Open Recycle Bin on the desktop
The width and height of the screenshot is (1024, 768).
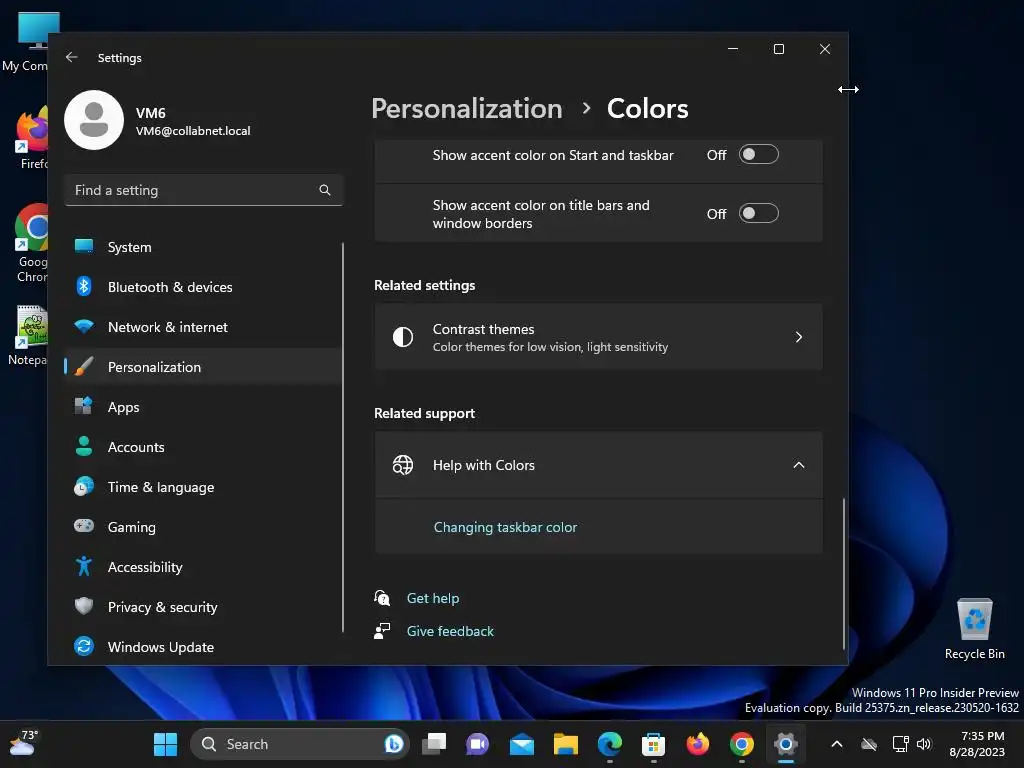974,628
